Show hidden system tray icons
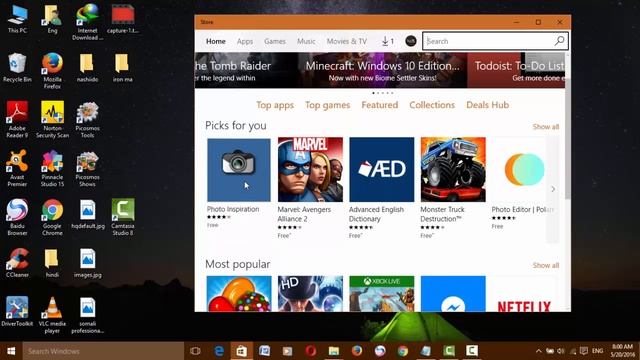 click(x=539, y=351)
